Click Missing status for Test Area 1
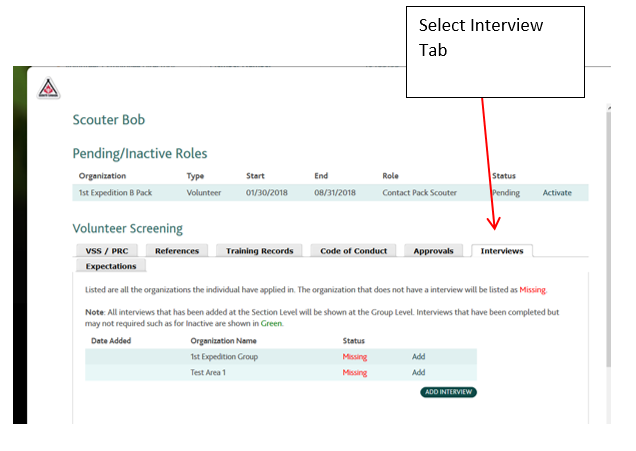Screen dimensions: 636x451 tap(355, 372)
